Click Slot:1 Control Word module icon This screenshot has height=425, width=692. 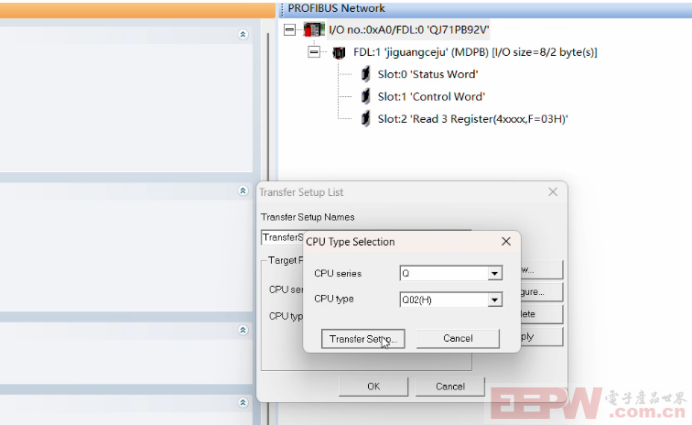tap(365, 96)
